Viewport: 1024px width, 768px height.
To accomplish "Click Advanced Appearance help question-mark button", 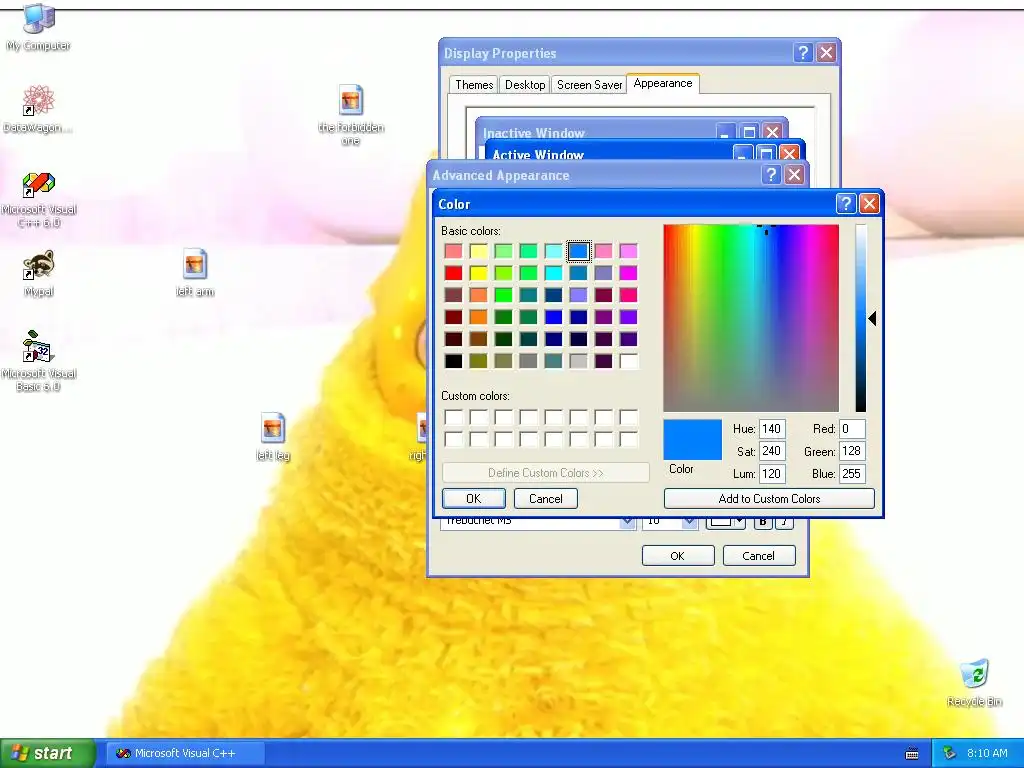I will click(x=771, y=174).
